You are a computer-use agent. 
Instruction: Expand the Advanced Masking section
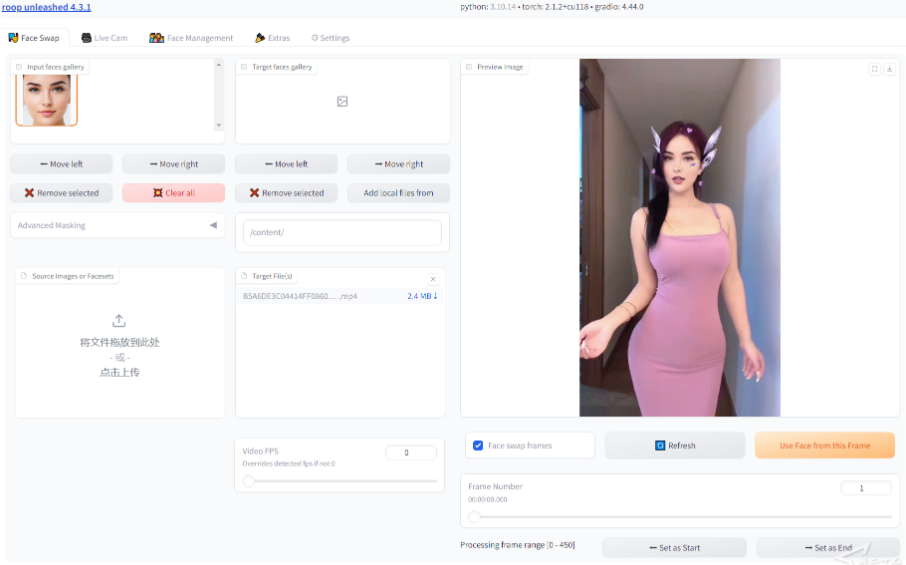coord(117,225)
